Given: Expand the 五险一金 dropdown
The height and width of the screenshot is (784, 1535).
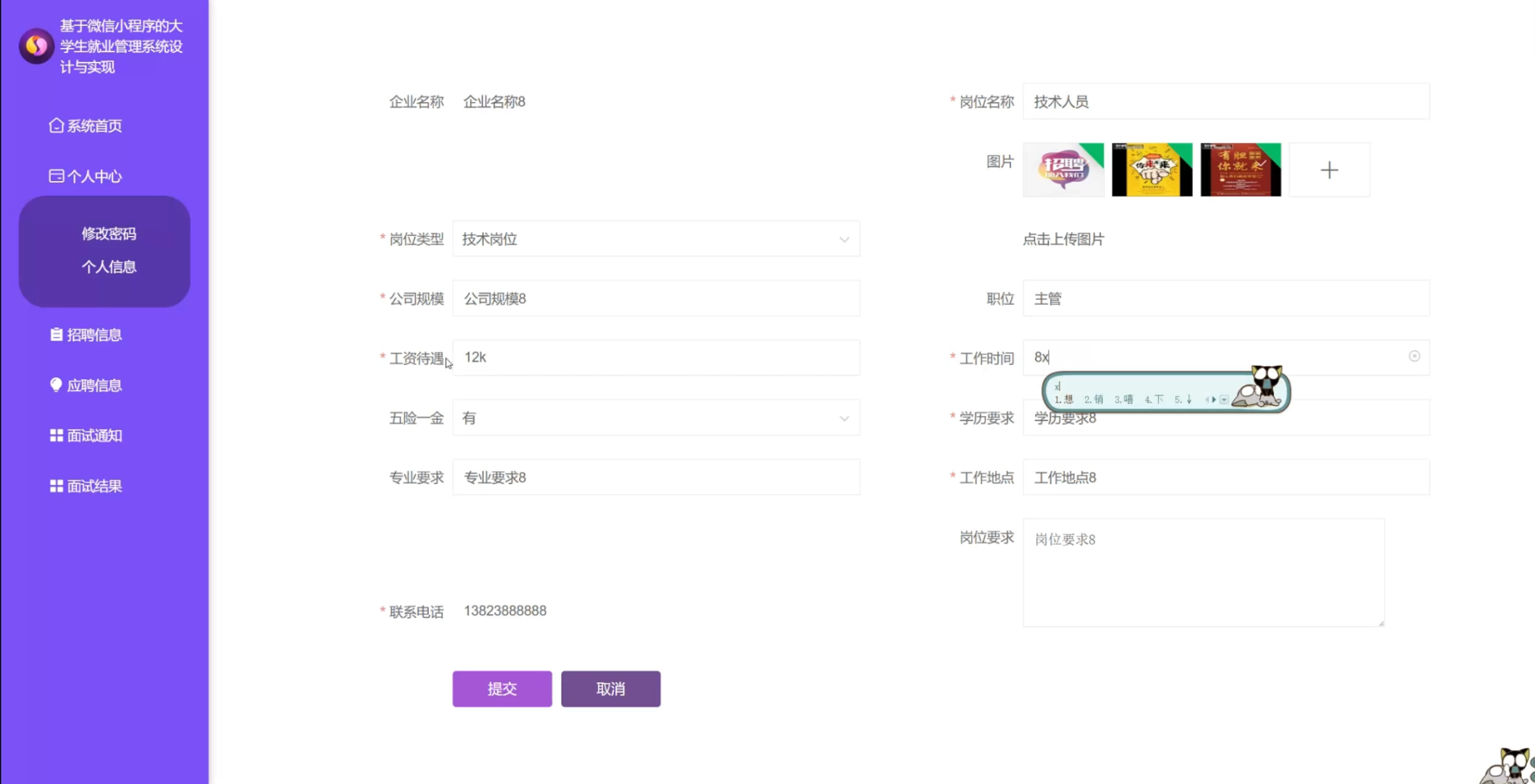Looking at the screenshot, I should pyautogui.click(x=656, y=418).
